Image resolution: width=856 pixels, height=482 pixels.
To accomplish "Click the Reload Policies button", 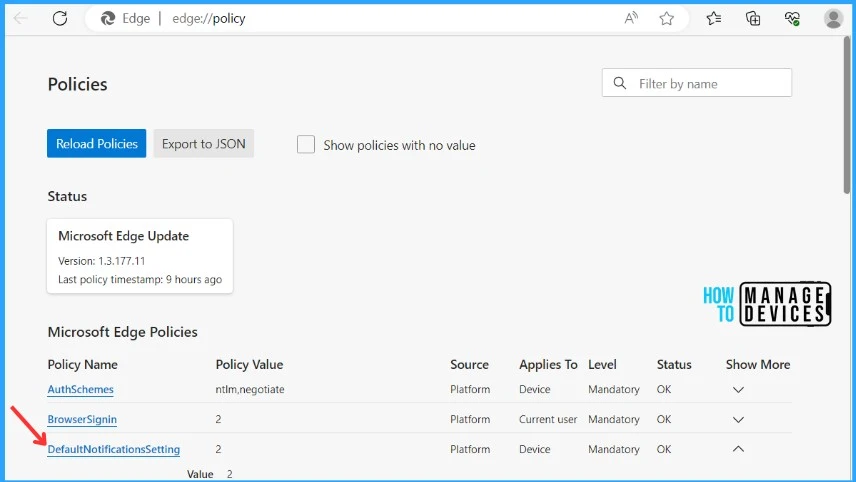I will 97,144.
